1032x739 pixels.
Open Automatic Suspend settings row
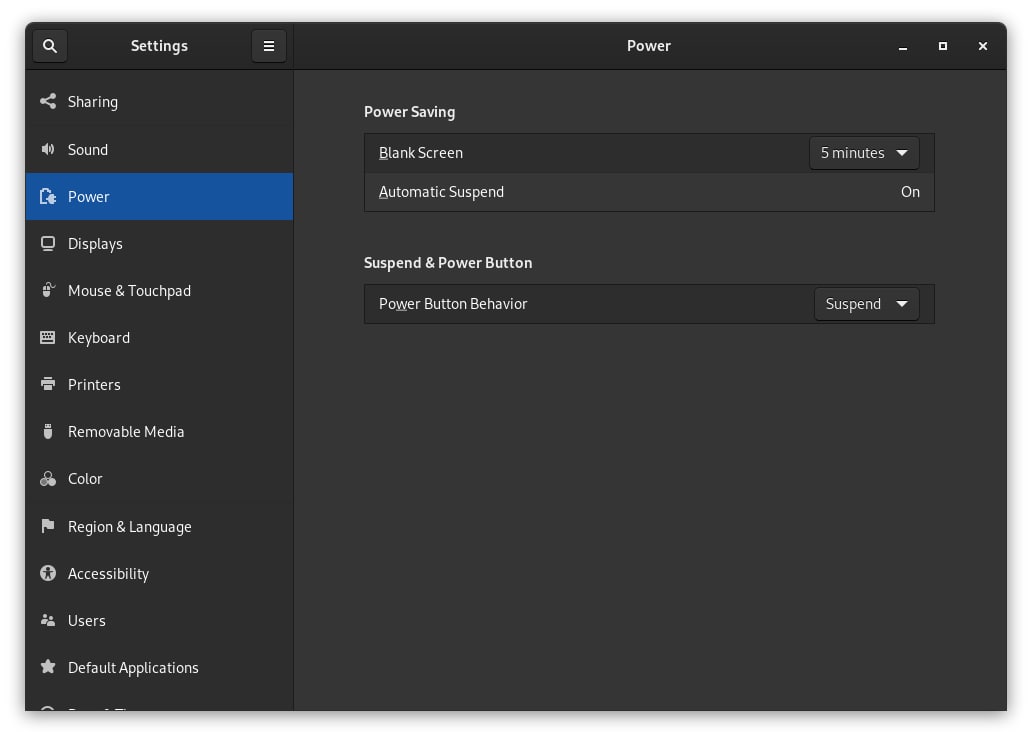point(649,192)
